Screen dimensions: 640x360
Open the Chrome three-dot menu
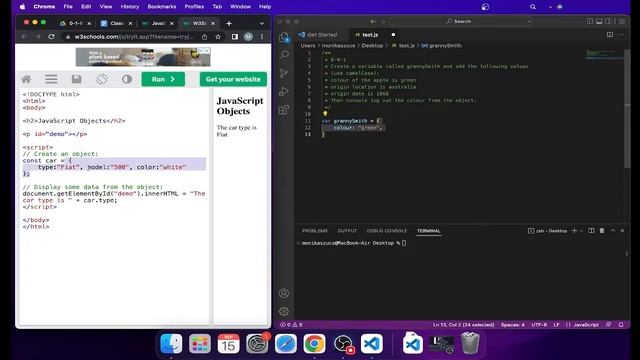[262, 37]
